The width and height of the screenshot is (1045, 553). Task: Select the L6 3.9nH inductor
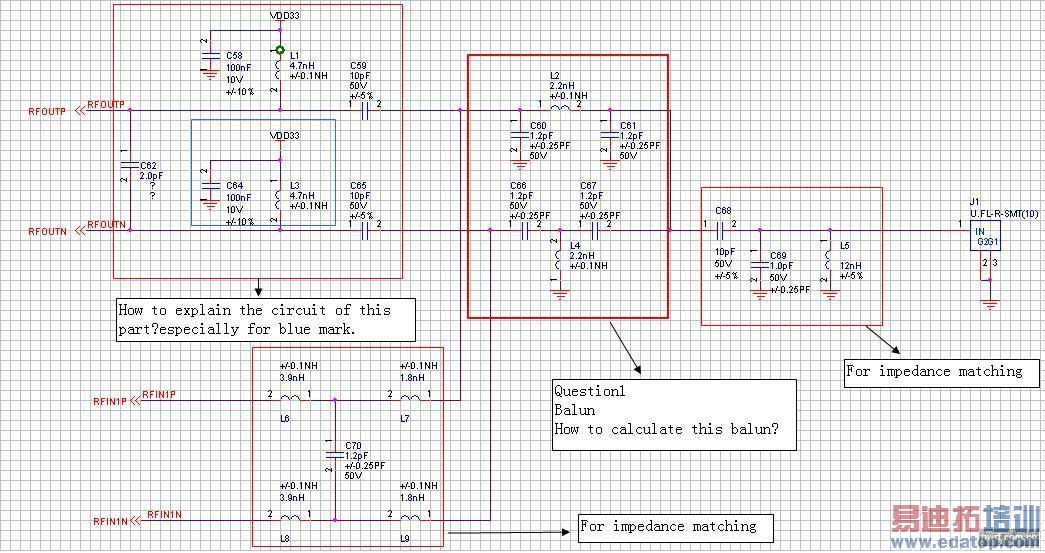[291, 399]
